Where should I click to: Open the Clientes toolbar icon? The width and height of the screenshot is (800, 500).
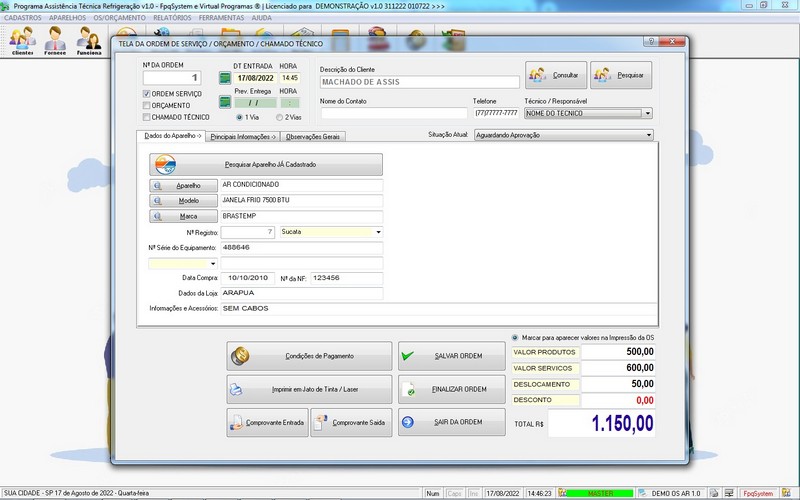[x=23, y=40]
